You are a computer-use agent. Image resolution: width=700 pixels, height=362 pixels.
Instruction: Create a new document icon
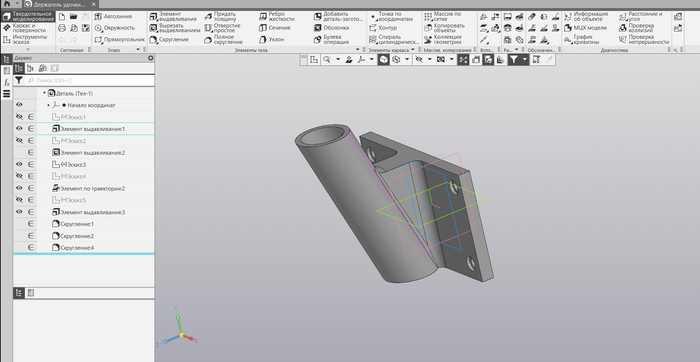[x=62, y=17]
